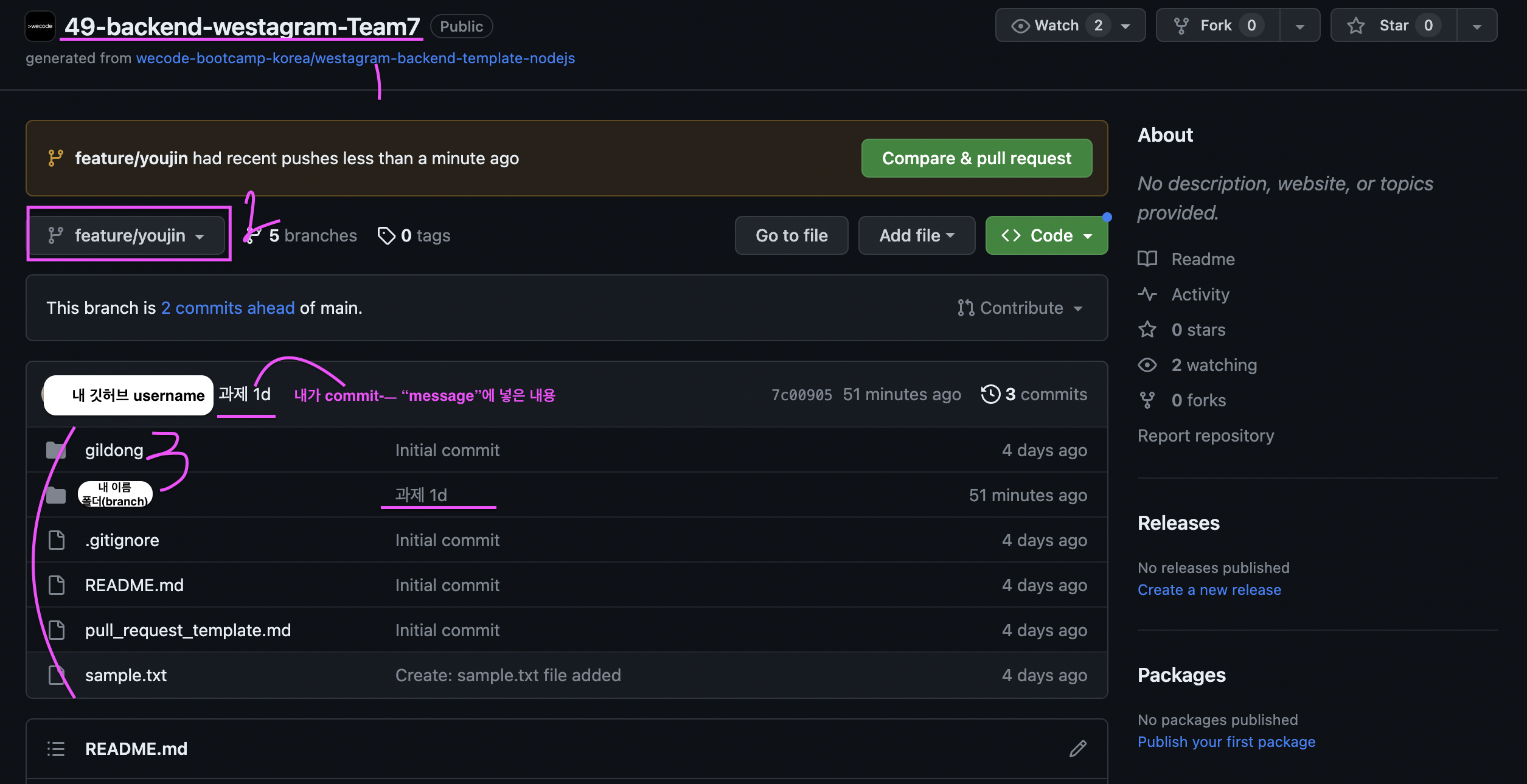1527x784 pixels.
Task: Click the README outline list icon
Action: 56,749
